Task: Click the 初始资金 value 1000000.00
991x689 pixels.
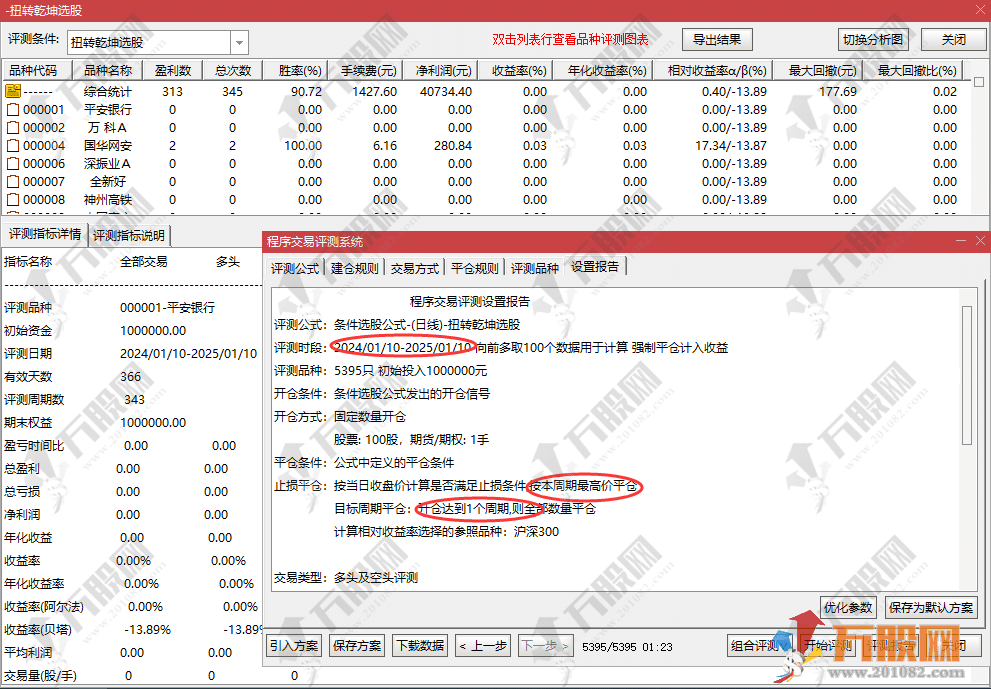Action: (153, 331)
